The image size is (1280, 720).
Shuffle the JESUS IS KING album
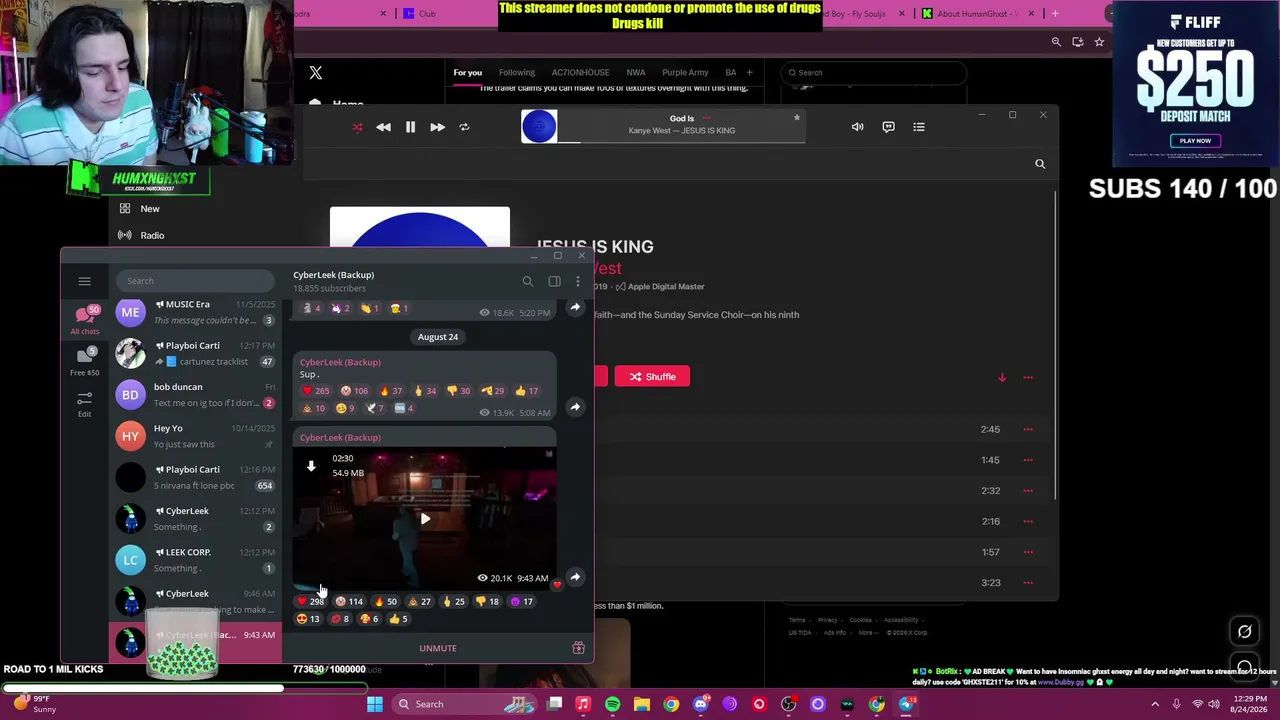(x=652, y=377)
